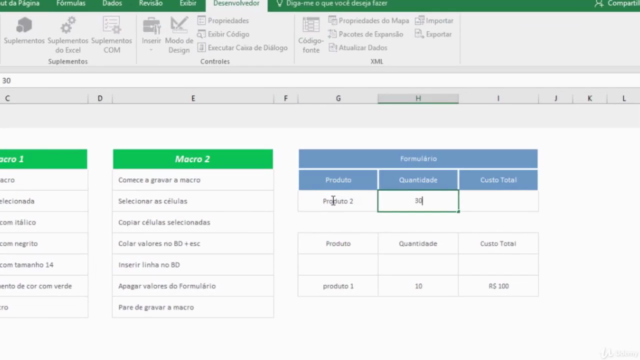Select column F header
Viewport: 640px width, 360px height.
286,98
